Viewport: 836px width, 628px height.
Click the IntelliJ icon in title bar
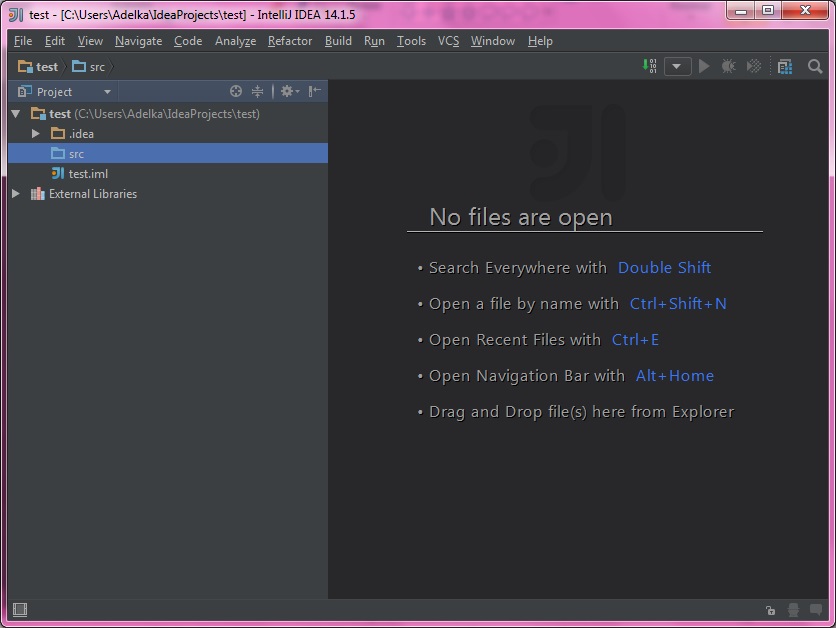pyautogui.click(x=16, y=14)
